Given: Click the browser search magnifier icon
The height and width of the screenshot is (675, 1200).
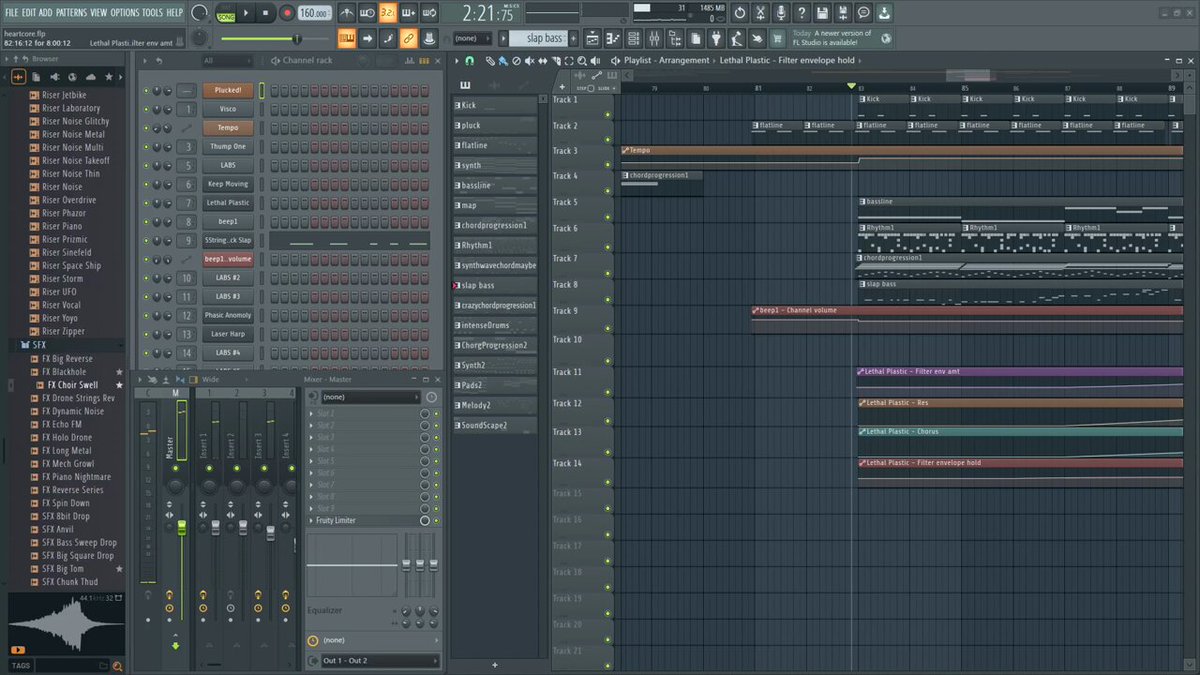Looking at the screenshot, I should coord(116,666).
